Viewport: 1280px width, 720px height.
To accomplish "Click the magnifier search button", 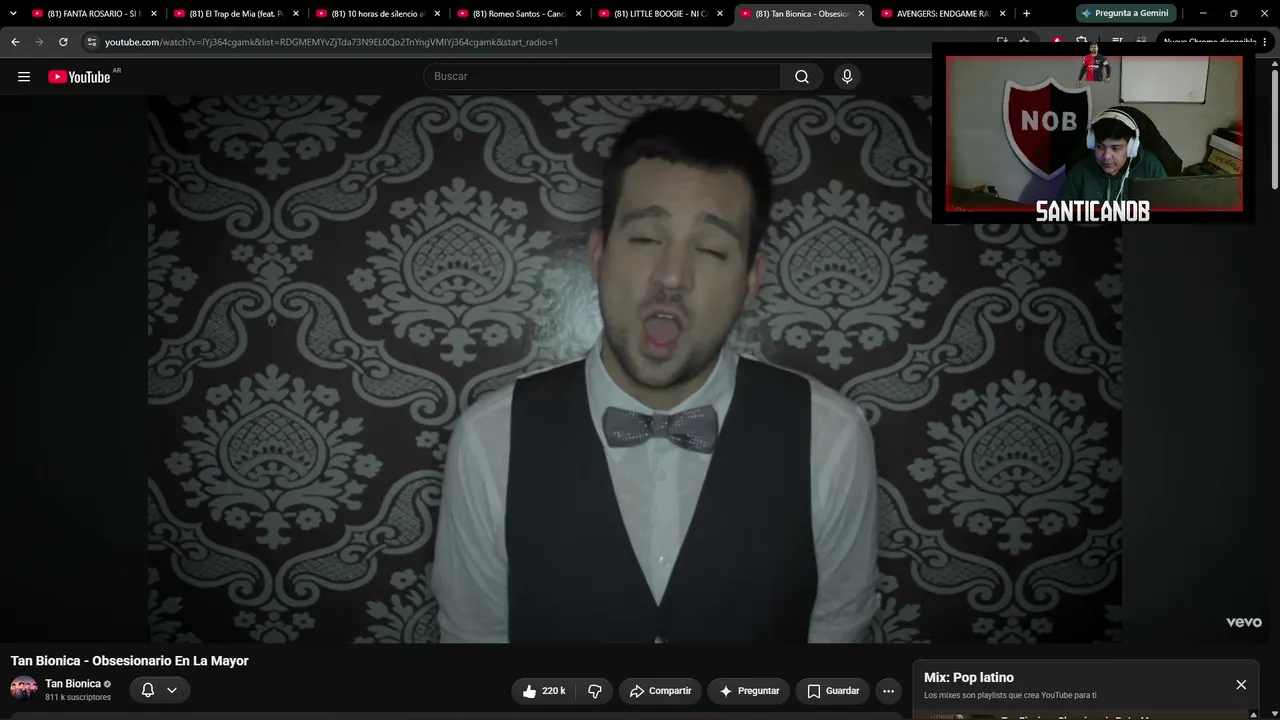I will [802, 77].
